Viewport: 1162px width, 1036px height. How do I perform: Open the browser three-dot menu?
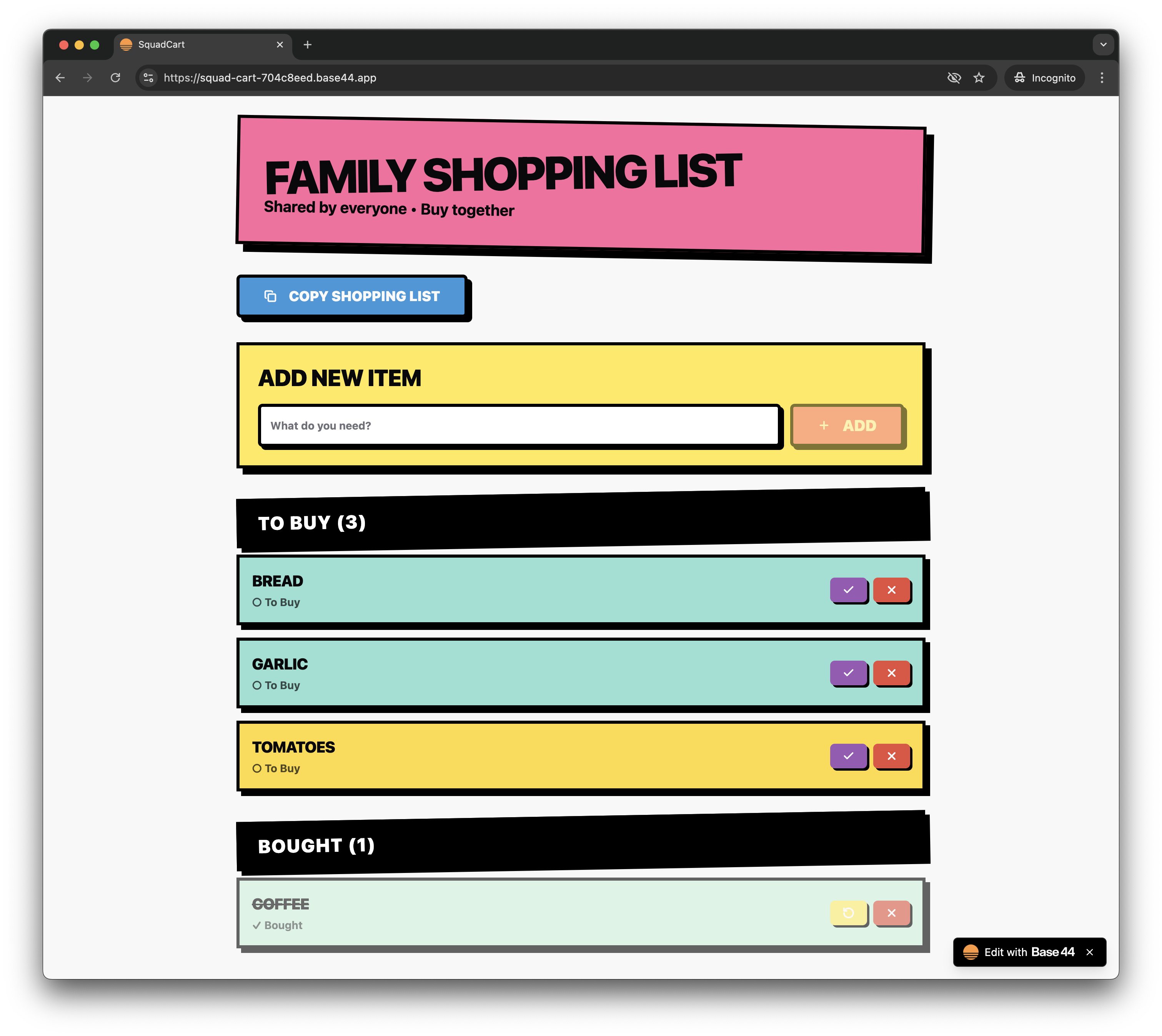1102,78
